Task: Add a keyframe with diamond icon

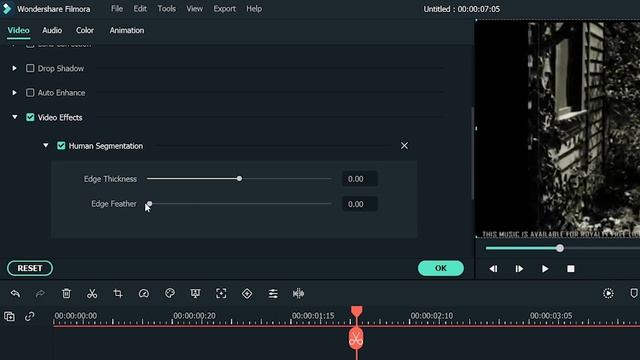Action: pyautogui.click(x=247, y=293)
